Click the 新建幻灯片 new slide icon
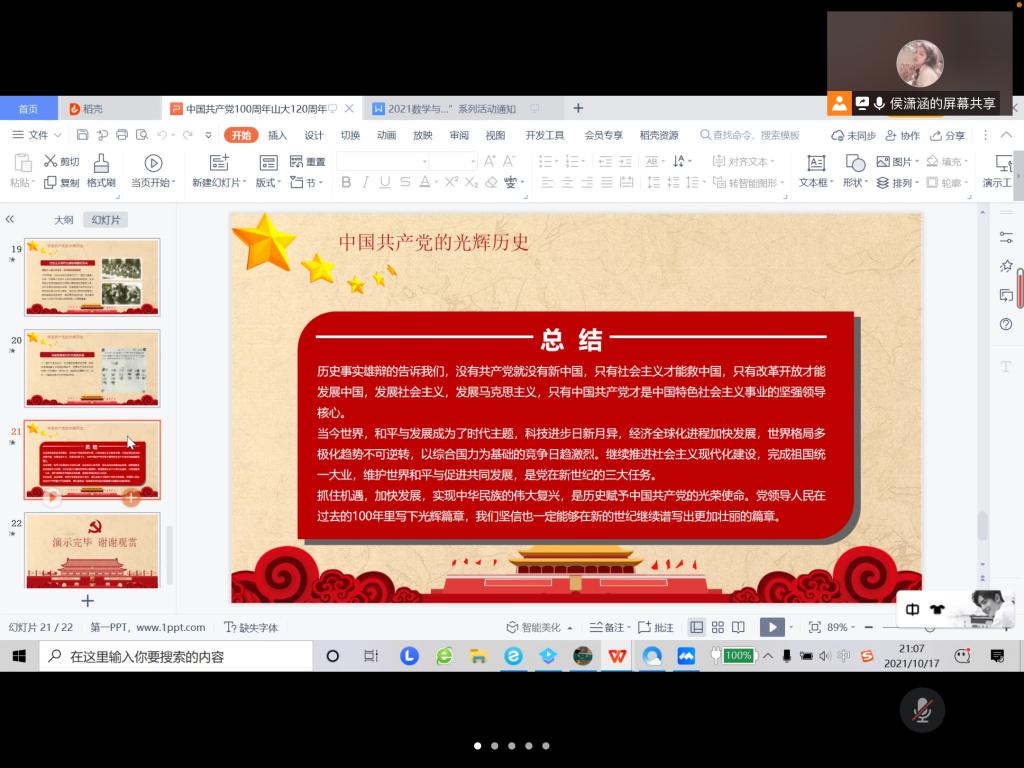The image size is (1024, 768). pyautogui.click(x=219, y=163)
